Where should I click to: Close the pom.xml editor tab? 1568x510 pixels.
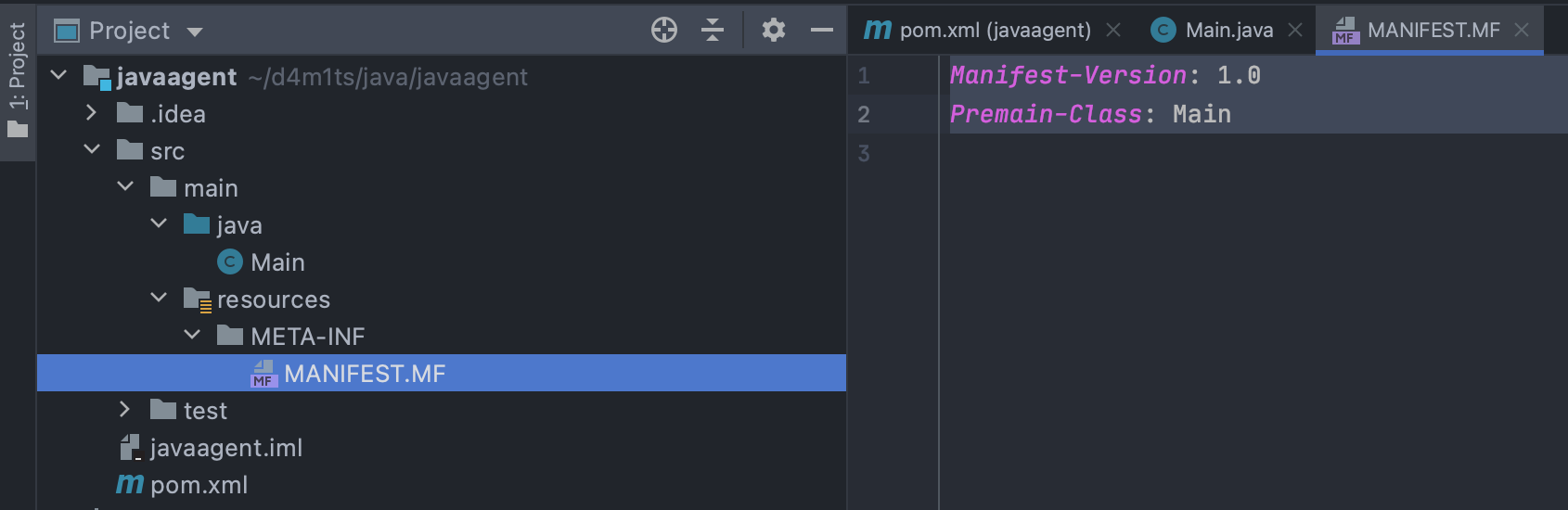click(x=1113, y=31)
